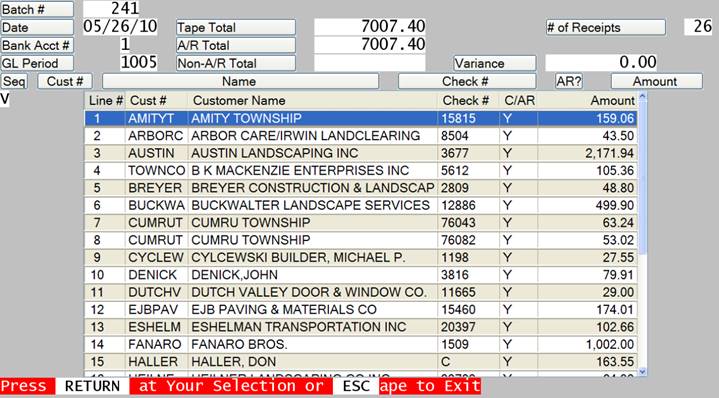Image resolution: width=719 pixels, height=398 pixels.
Task: Click the Non-A/R Total label button
Action: 236,63
